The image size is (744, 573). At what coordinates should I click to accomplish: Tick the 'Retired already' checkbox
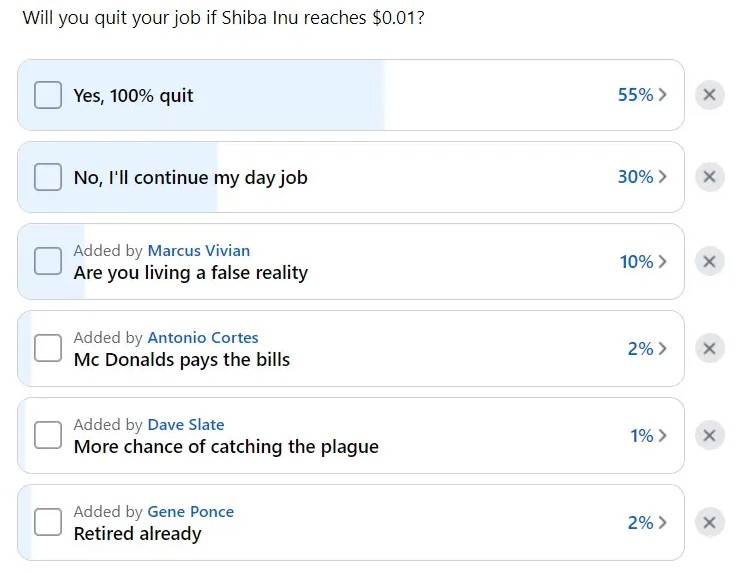48,522
